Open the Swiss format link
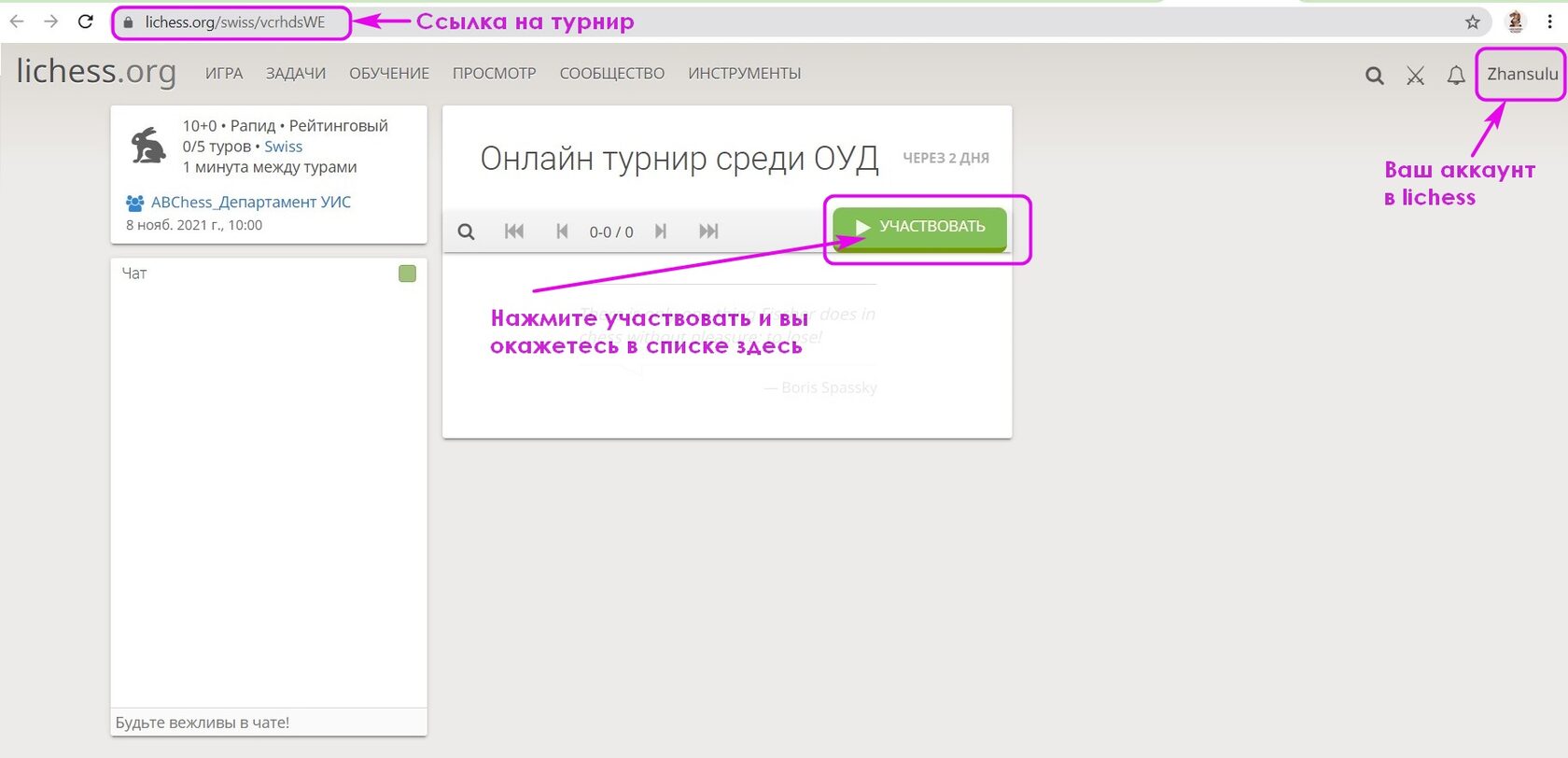The width and height of the screenshot is (1568, 758). [284, 147]
